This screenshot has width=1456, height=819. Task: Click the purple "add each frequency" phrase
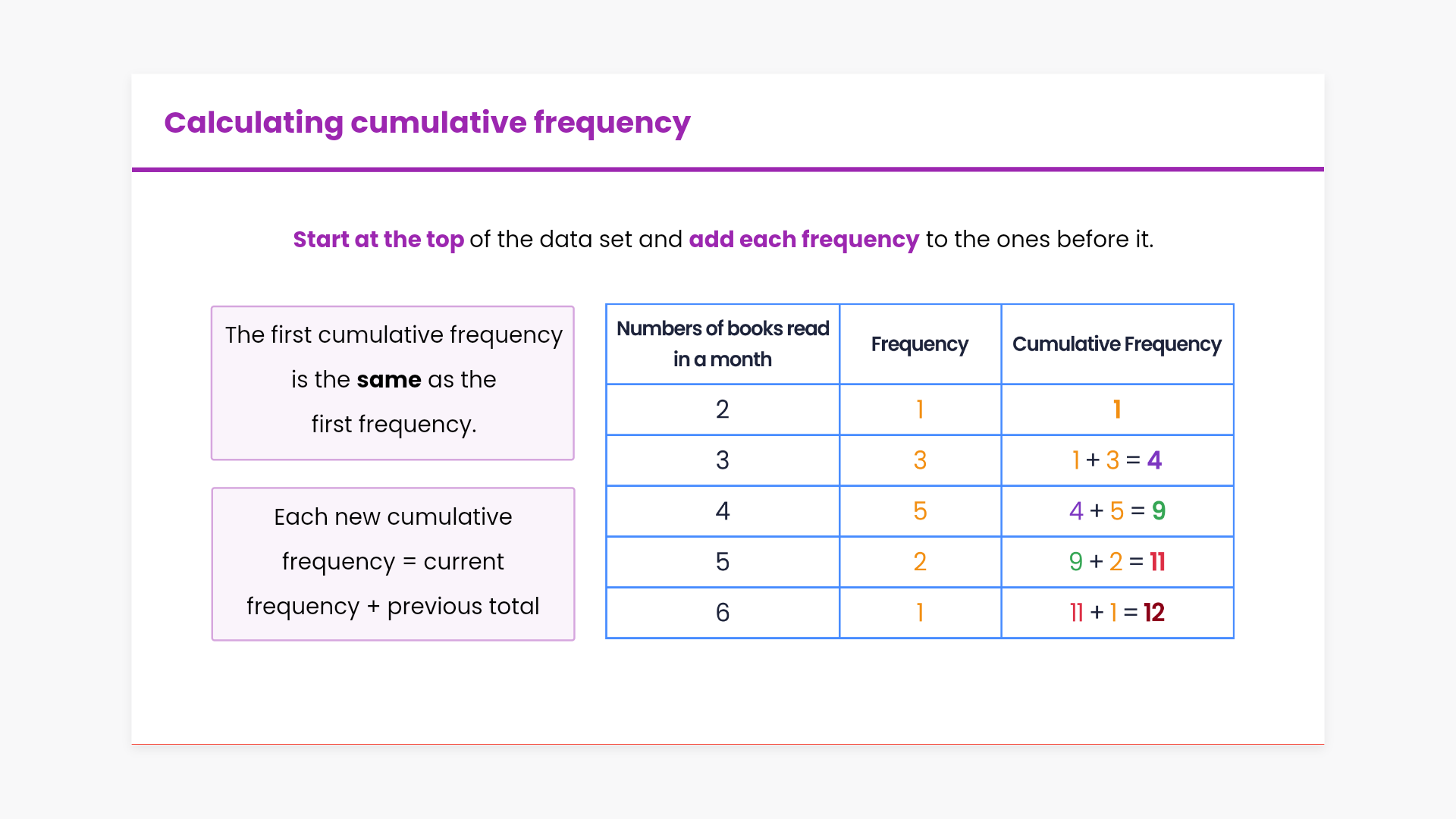pyautogui.click(x=803, y=240)
